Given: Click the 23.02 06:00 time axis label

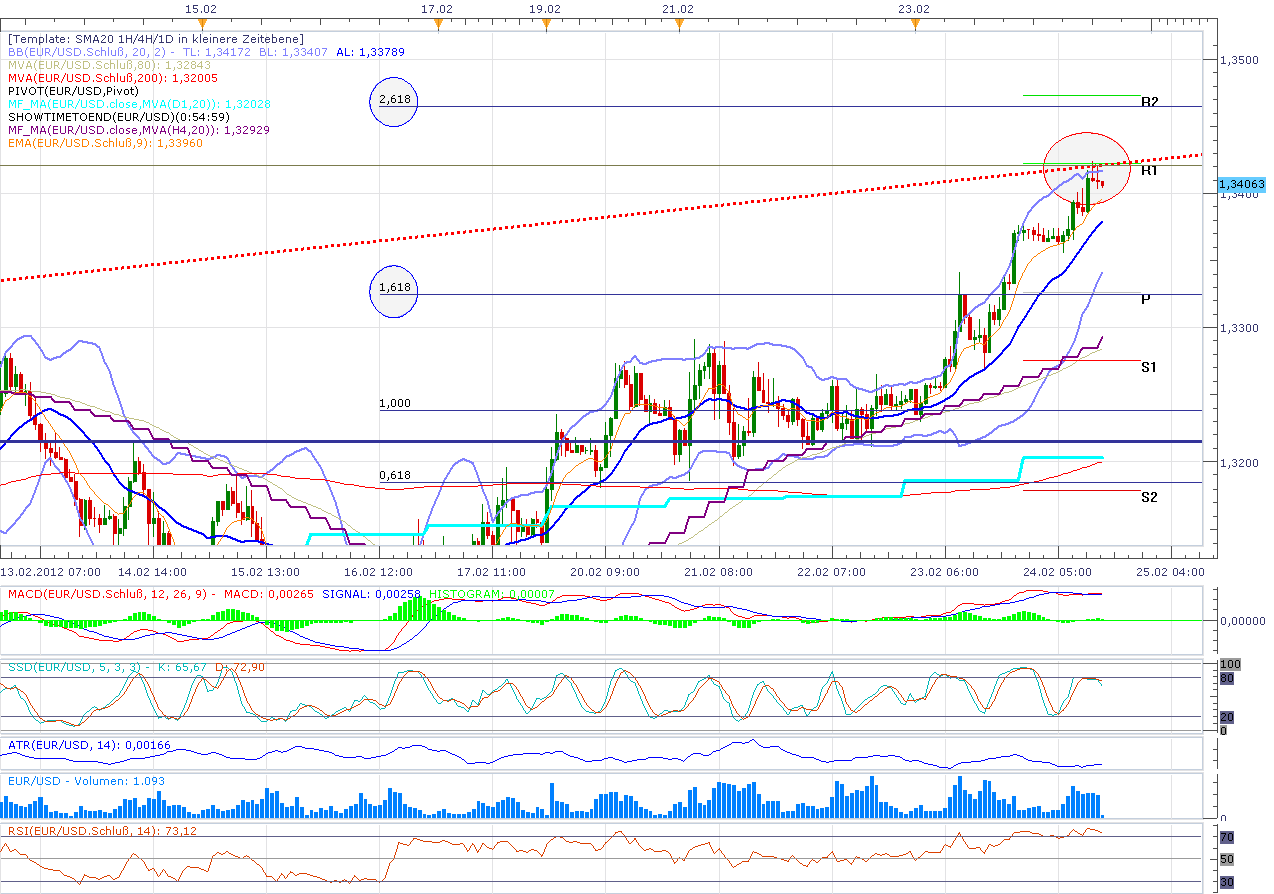Looking at the screenshot, I should 946,572.
